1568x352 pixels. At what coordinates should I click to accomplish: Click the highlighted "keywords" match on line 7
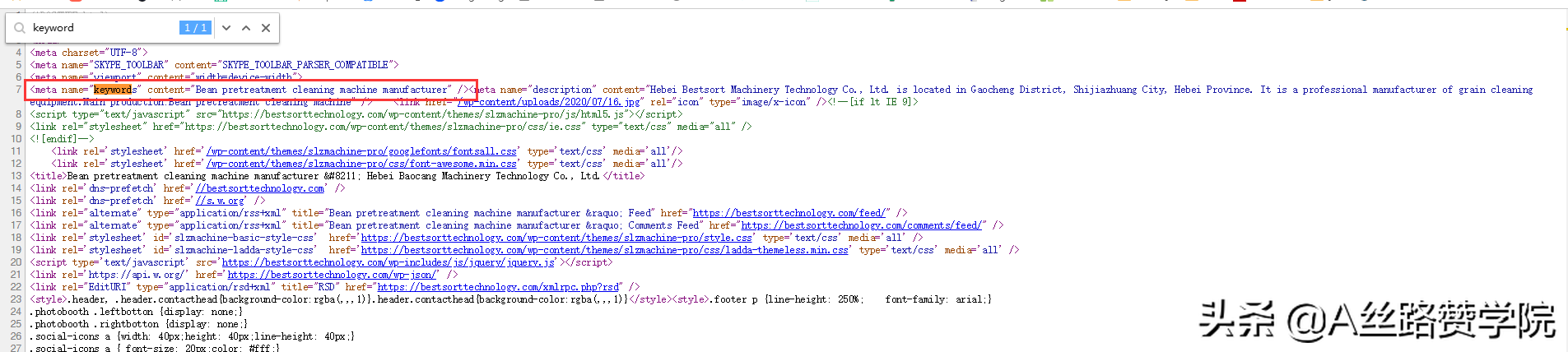(x=114, y=90)
